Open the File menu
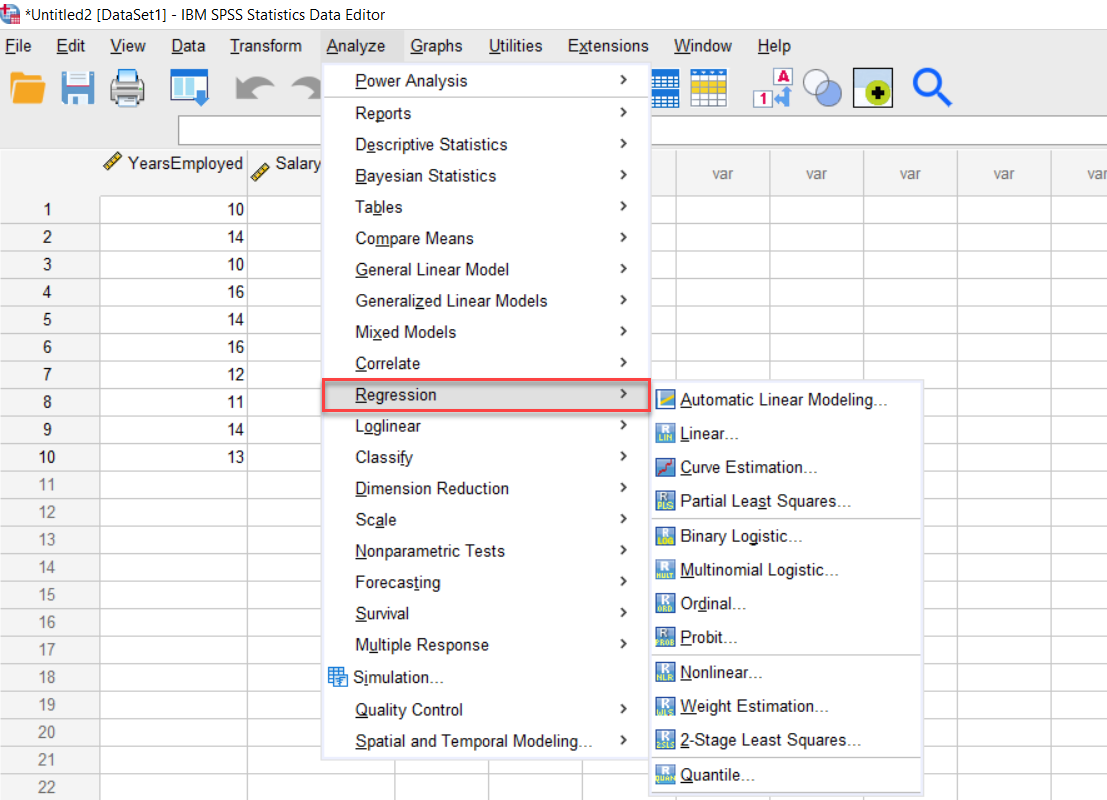The height and width of the screenshot is (800, 1107). (18, 46)
